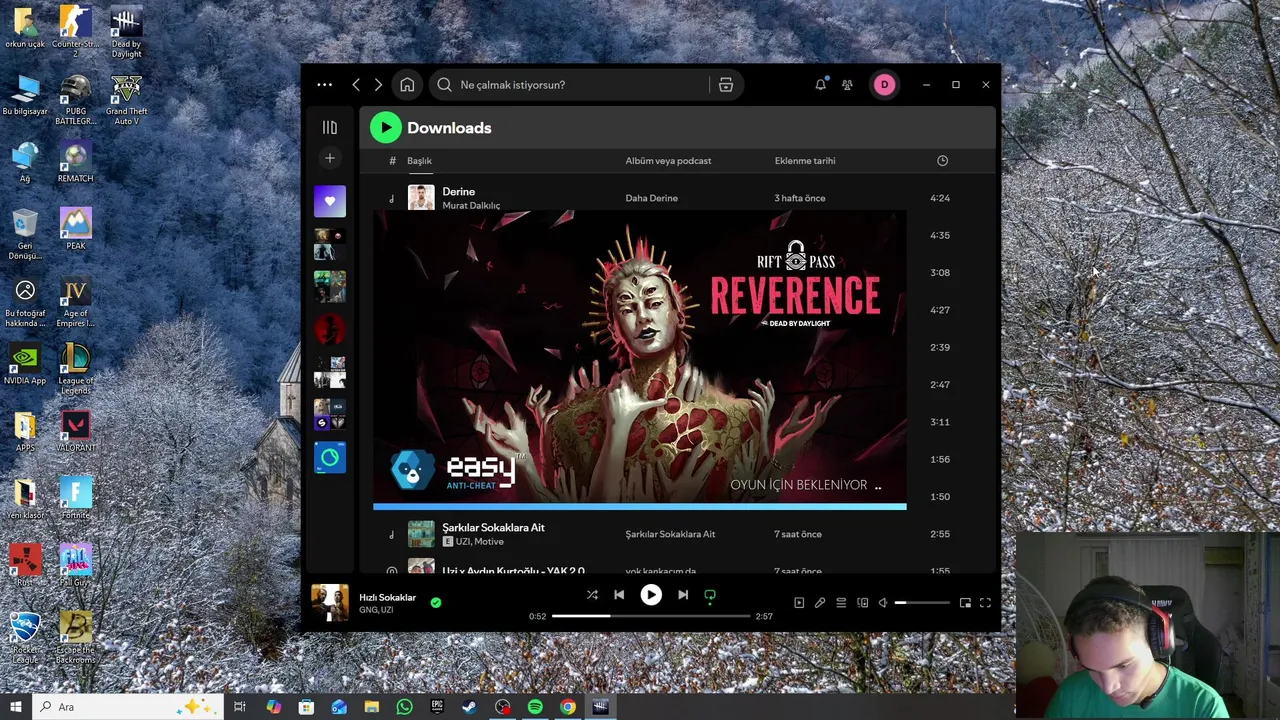Create a new playlist with plus button
Viewport: 1280px width, 720px height.
pos(329,158)
